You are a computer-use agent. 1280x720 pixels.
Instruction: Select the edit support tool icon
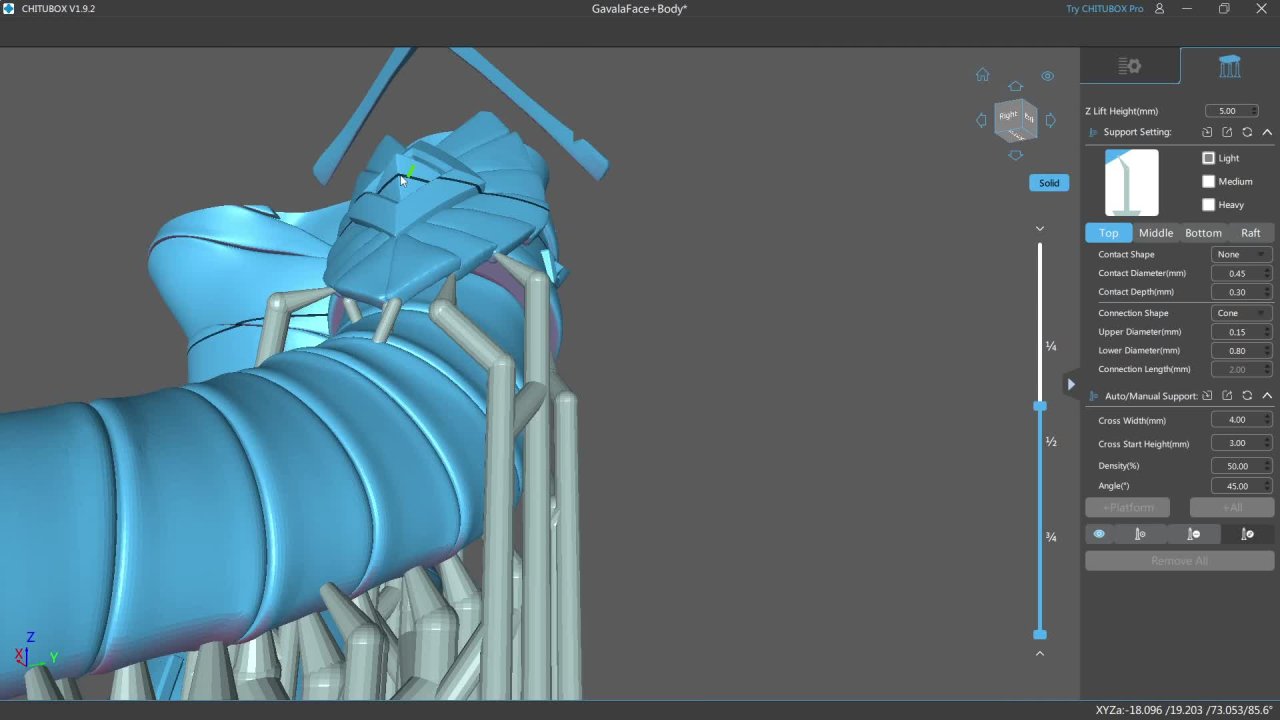click(1247, 534)
